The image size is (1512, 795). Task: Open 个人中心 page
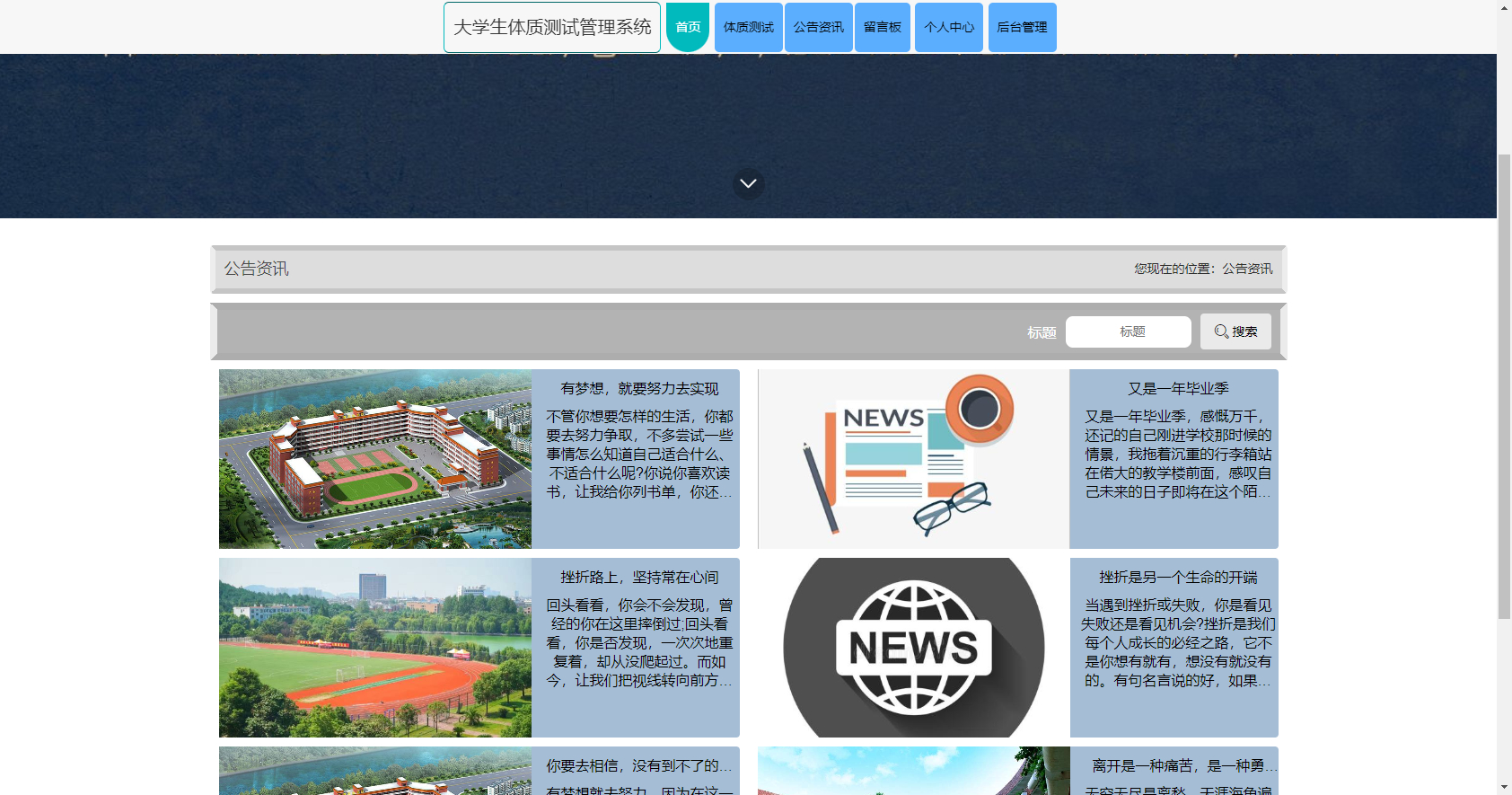(x=949, y=27)
